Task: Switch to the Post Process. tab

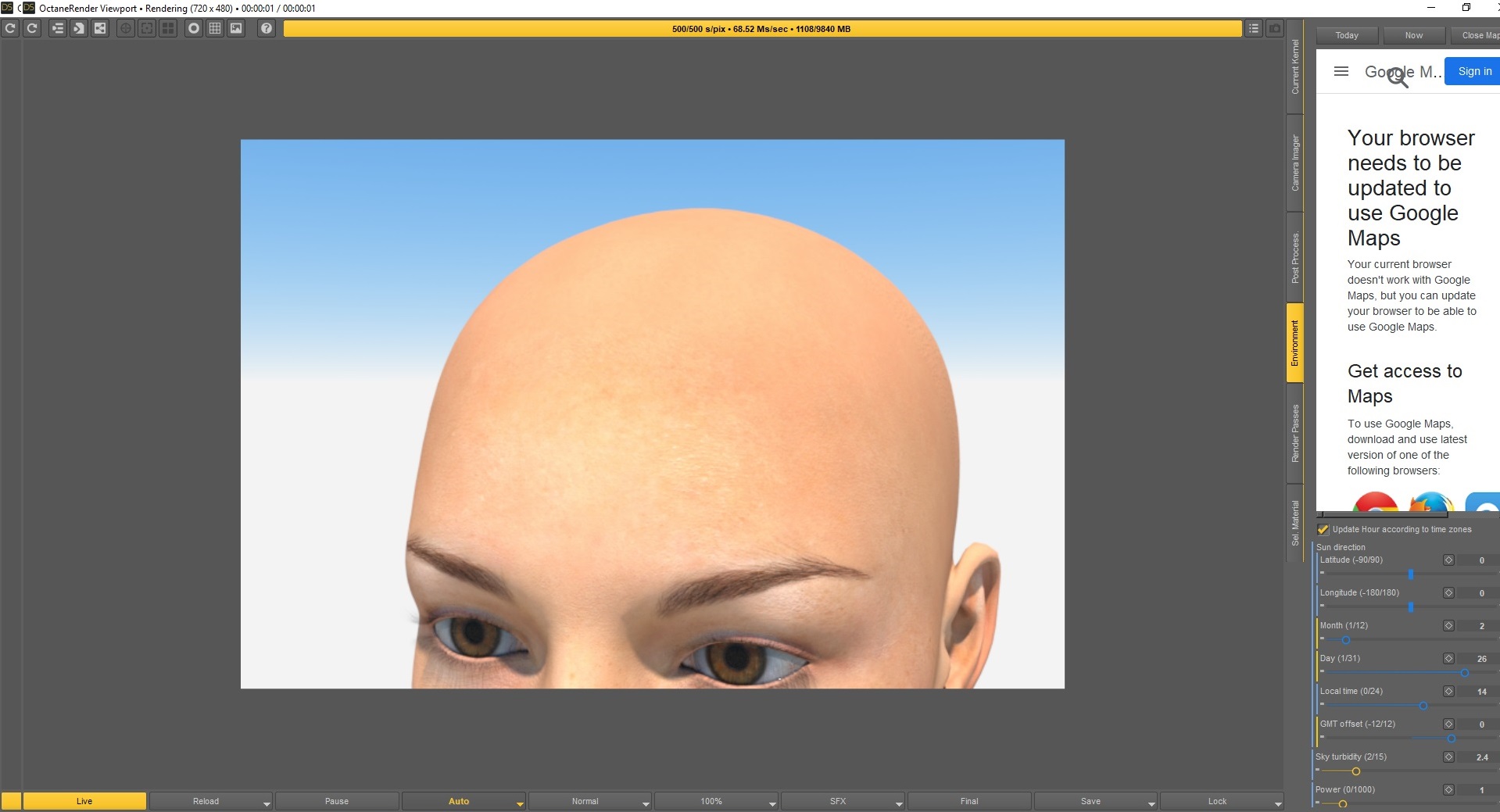Action: [1295, 257]
